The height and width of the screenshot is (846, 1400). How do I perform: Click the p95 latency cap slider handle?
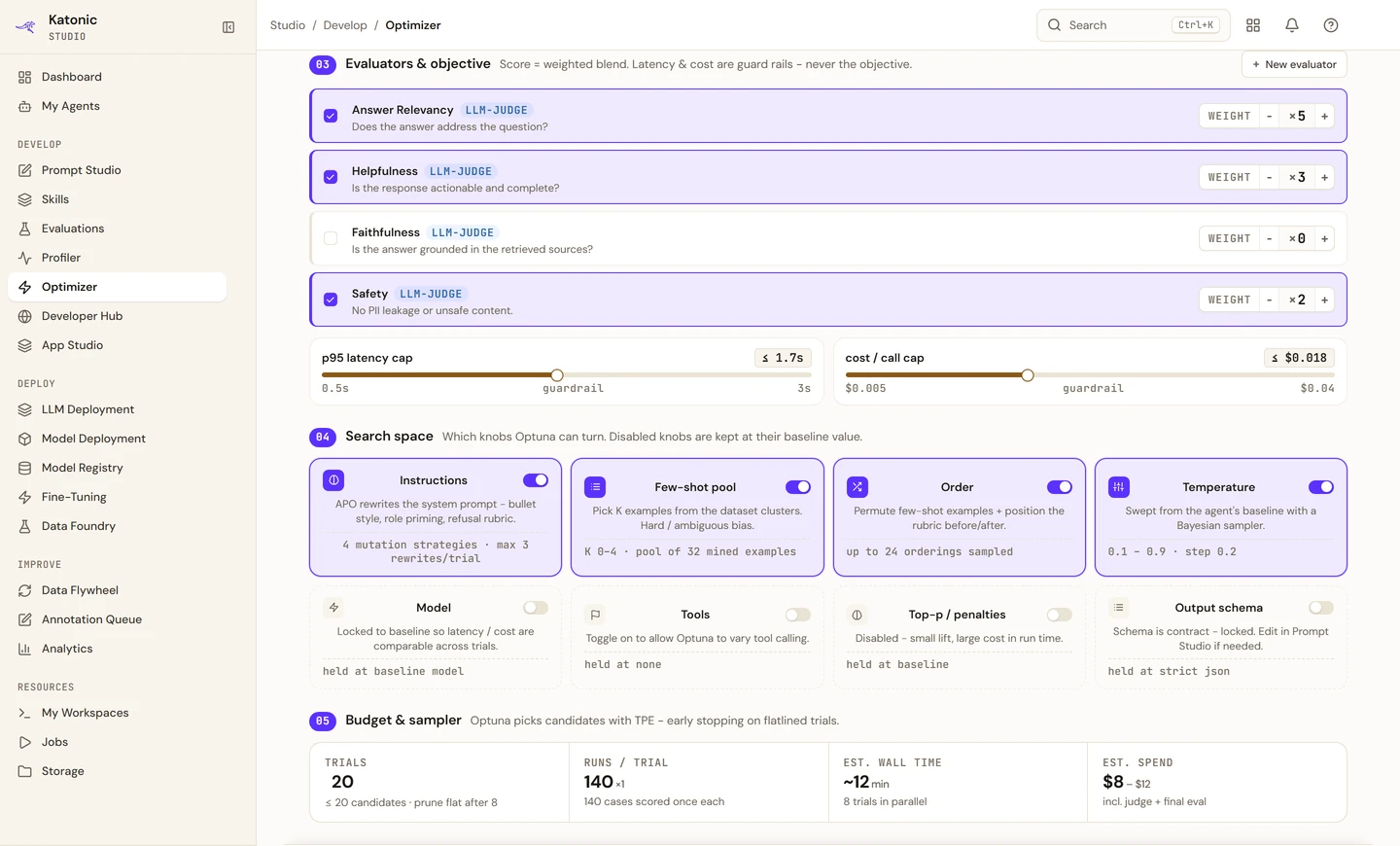(557, 375)
